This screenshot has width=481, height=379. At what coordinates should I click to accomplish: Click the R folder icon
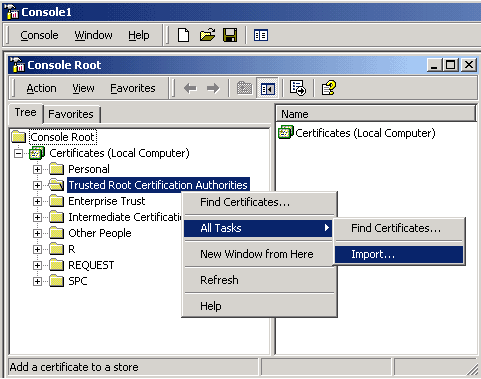[56, 249]
